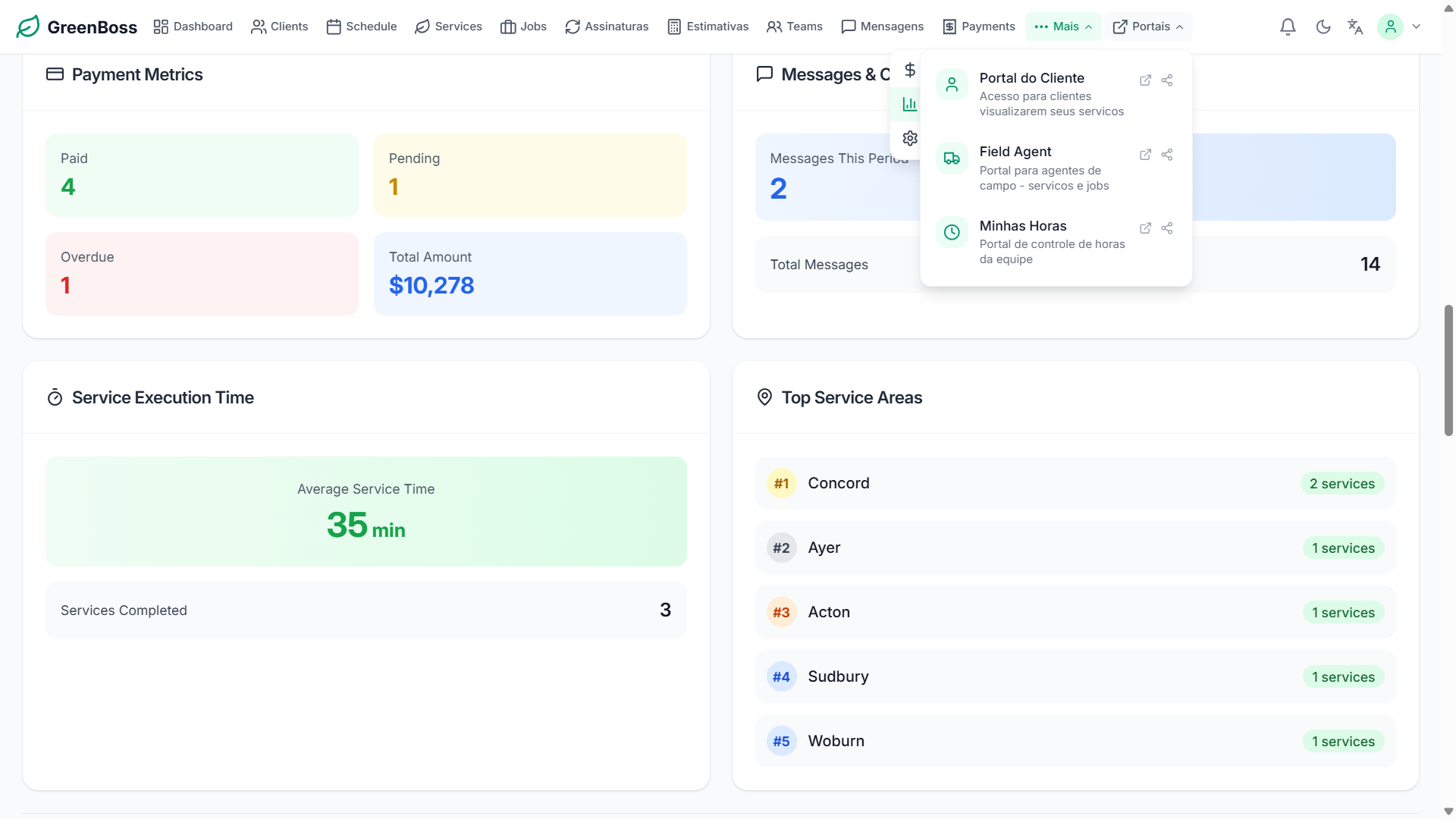Open the Minhas Horas portal
The width and height of the screenshot is (1456, 819).
pos(1023,225)
